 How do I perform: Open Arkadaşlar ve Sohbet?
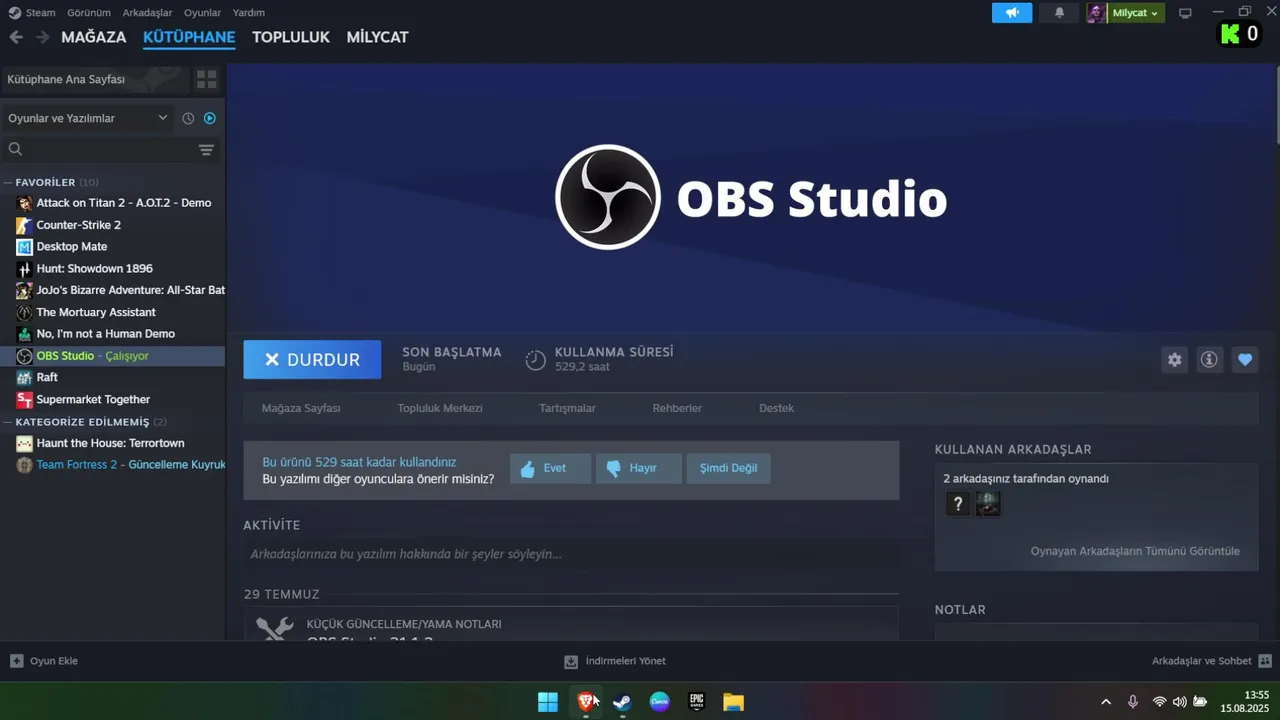click(1212, 661)
